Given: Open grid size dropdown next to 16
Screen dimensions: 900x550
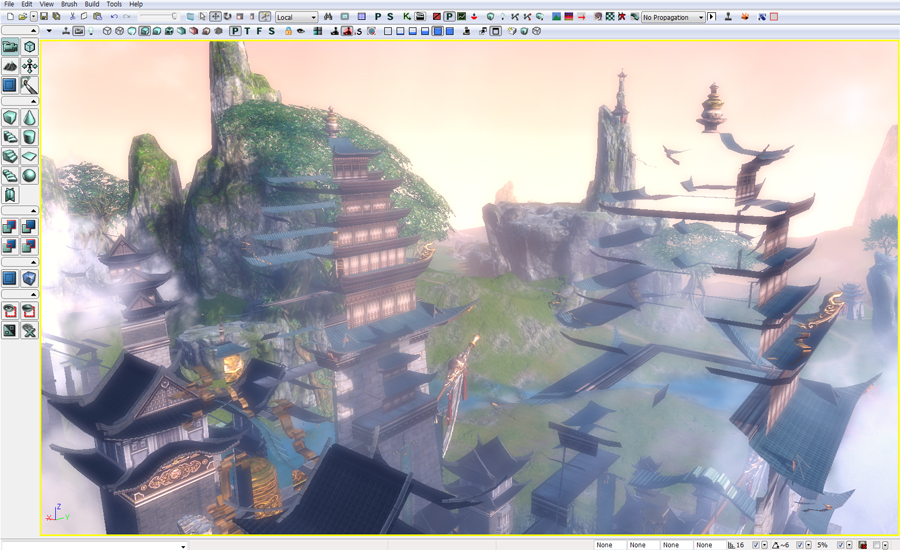Looking at the screenshot, I should [x=765, y=545].
